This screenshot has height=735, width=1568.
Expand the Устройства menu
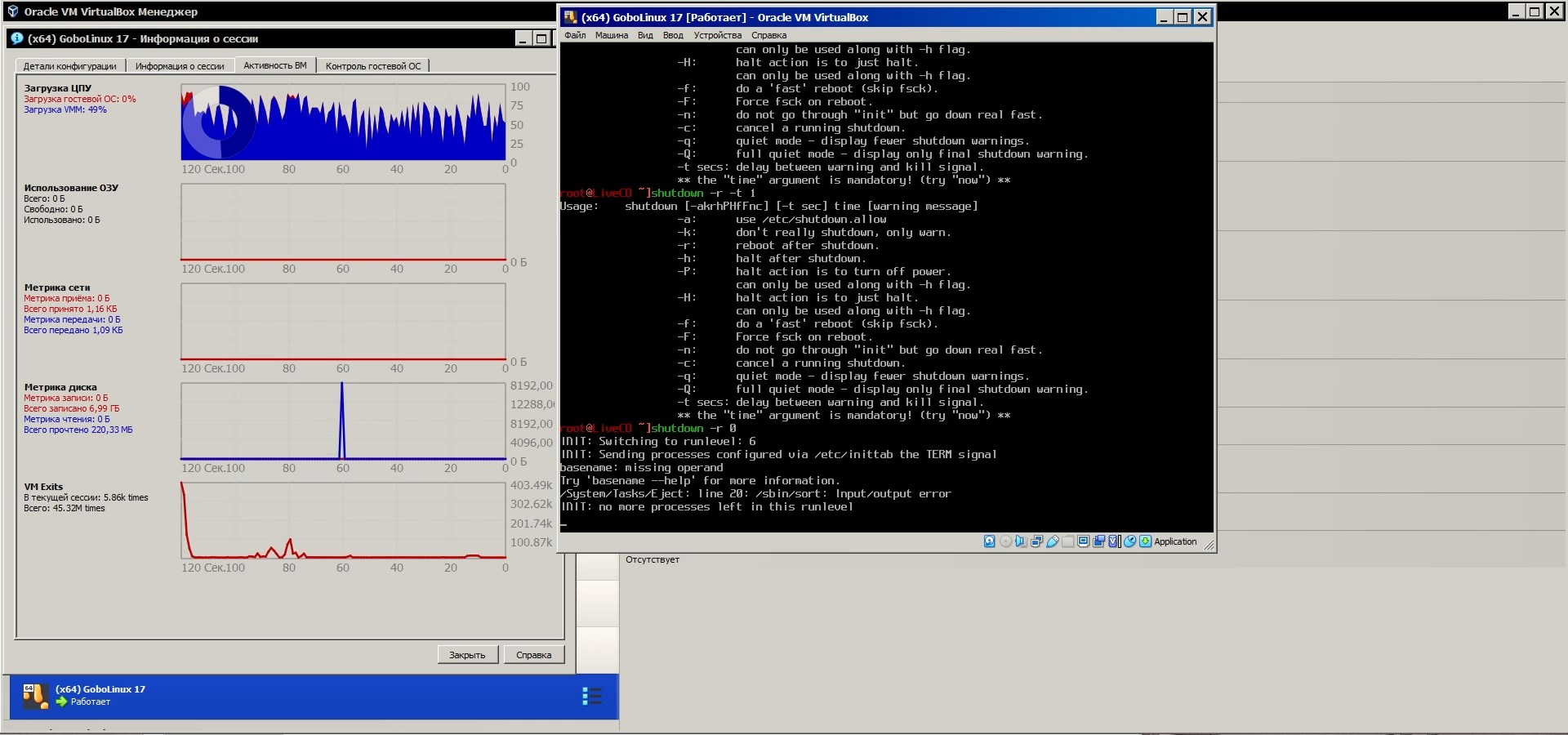[717, 35]
